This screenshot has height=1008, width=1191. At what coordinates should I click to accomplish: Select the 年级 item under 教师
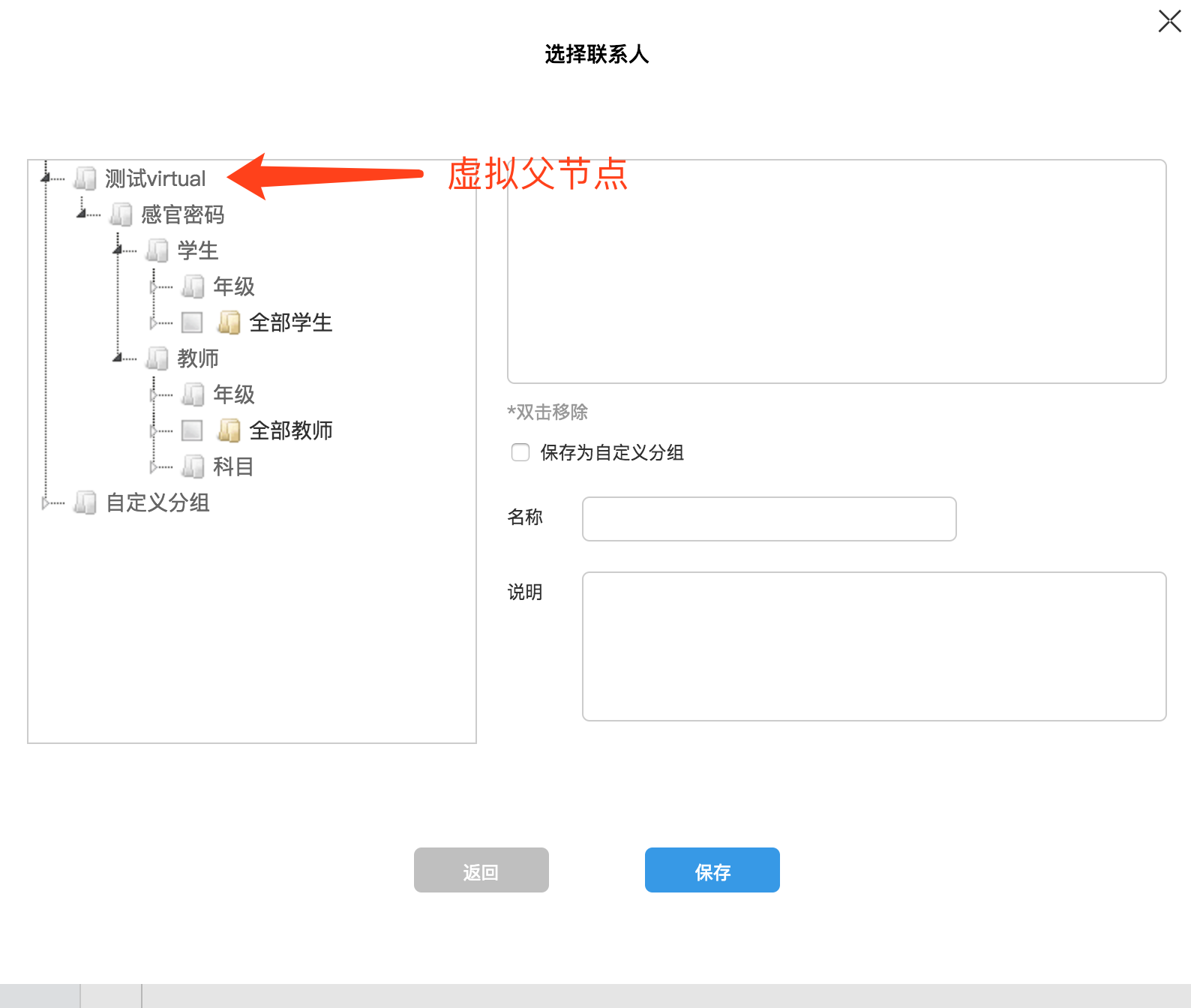click(233, 394)
